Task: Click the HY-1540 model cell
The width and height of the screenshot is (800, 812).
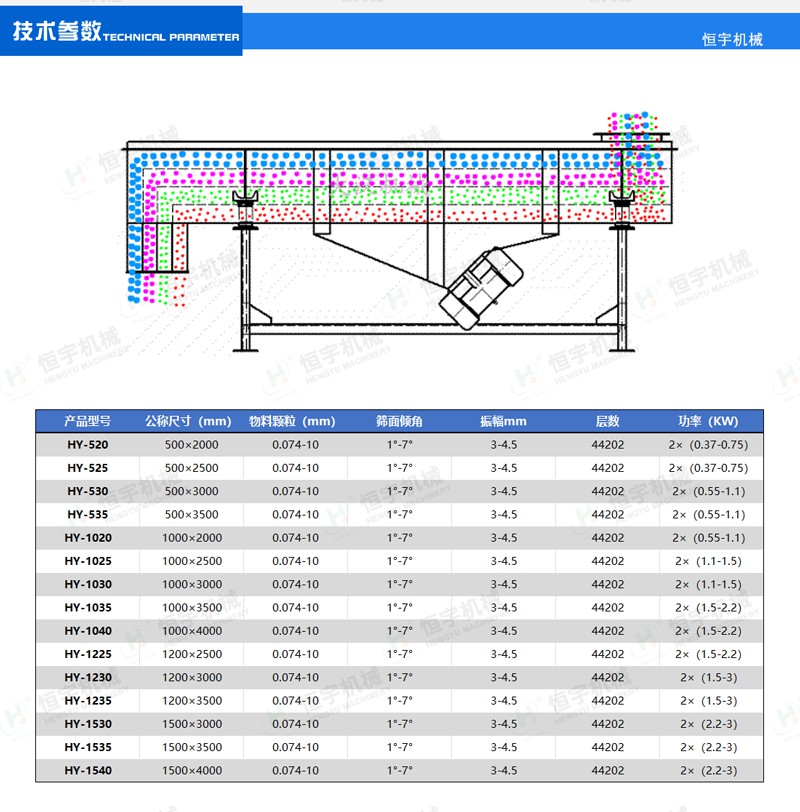Action: point(88,770)
